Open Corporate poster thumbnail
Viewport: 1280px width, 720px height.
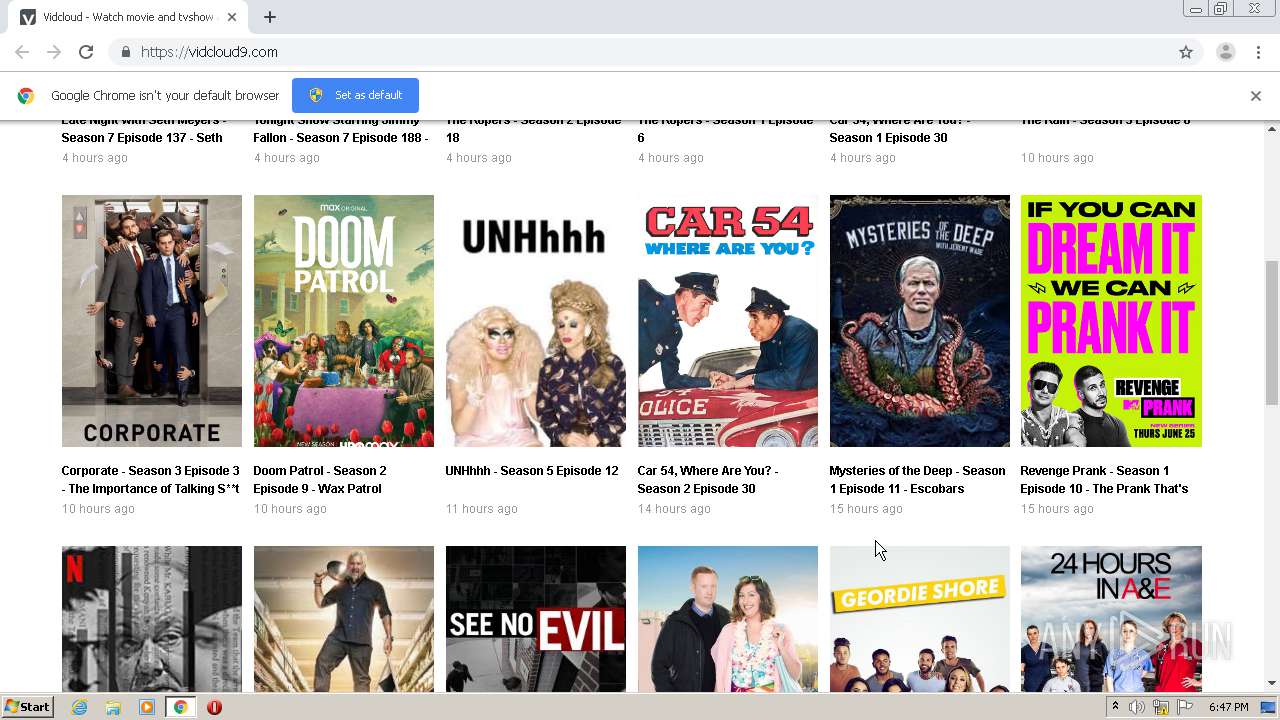tap(152, 321)
